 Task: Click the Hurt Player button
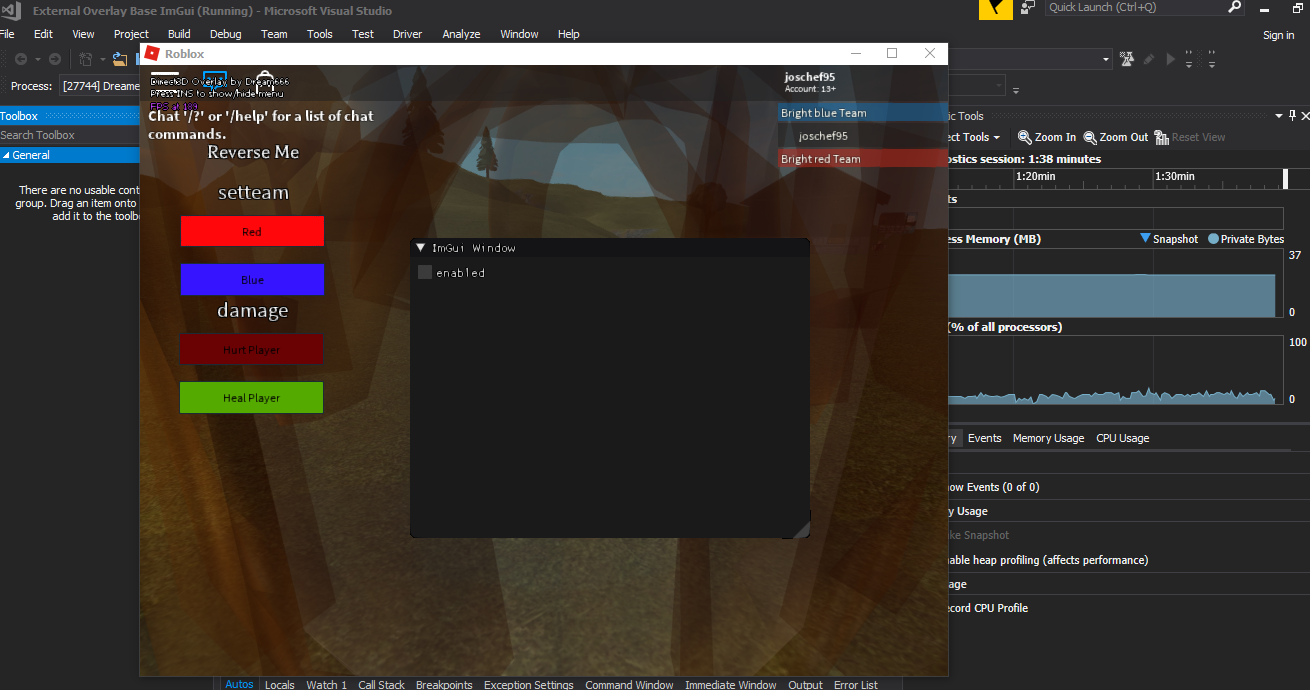pyautogui.click(x=251, y=349)
